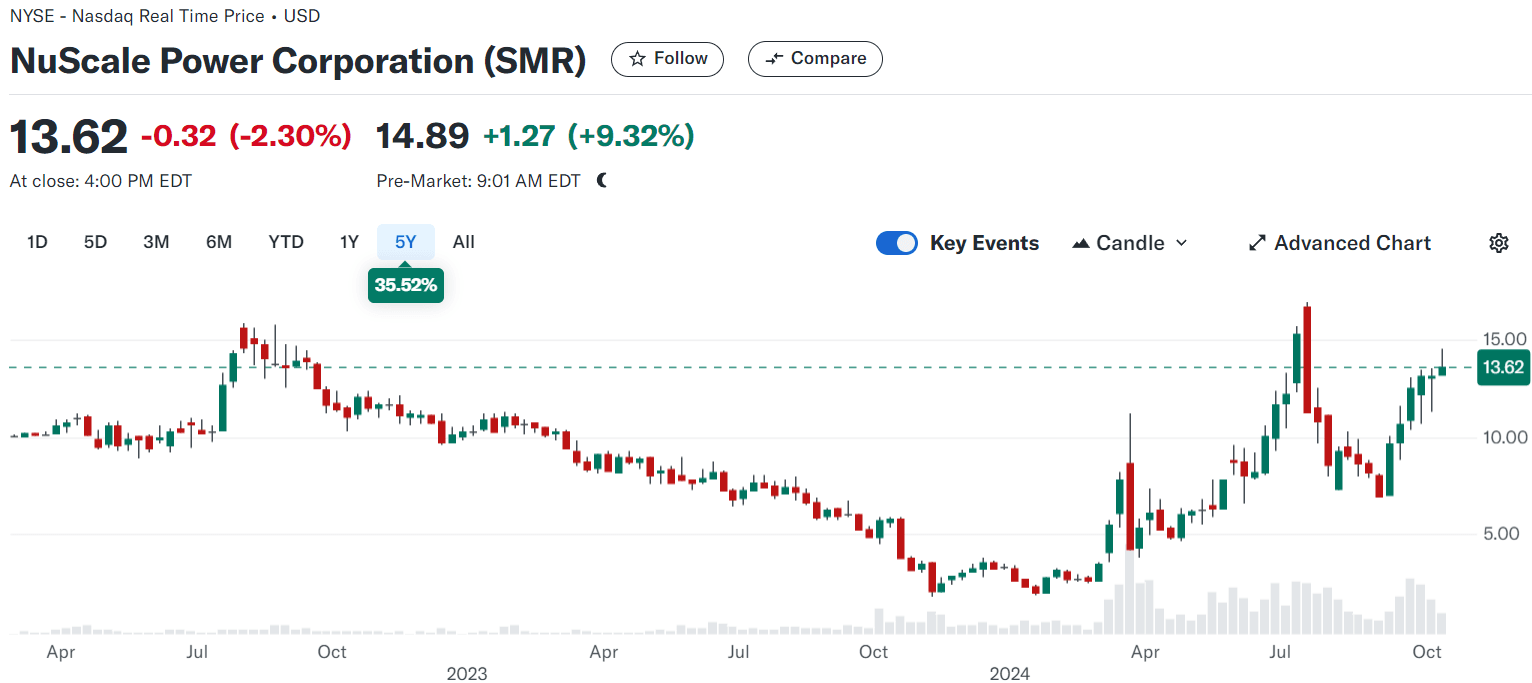Open the Advanced Chart link

(x=1352, y=243)
